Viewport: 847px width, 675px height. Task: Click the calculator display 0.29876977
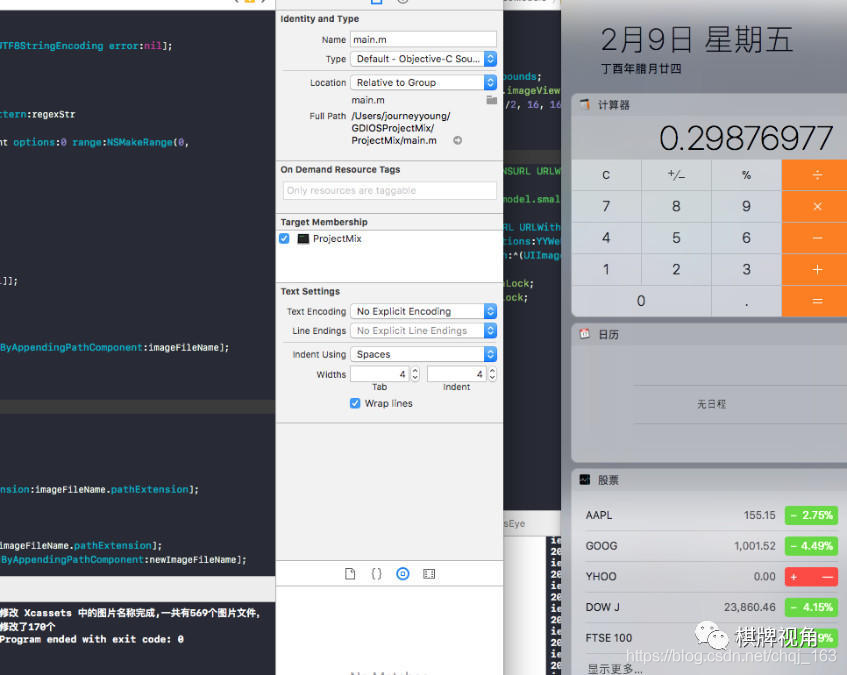pyautogui.click(x=745, y=138)
